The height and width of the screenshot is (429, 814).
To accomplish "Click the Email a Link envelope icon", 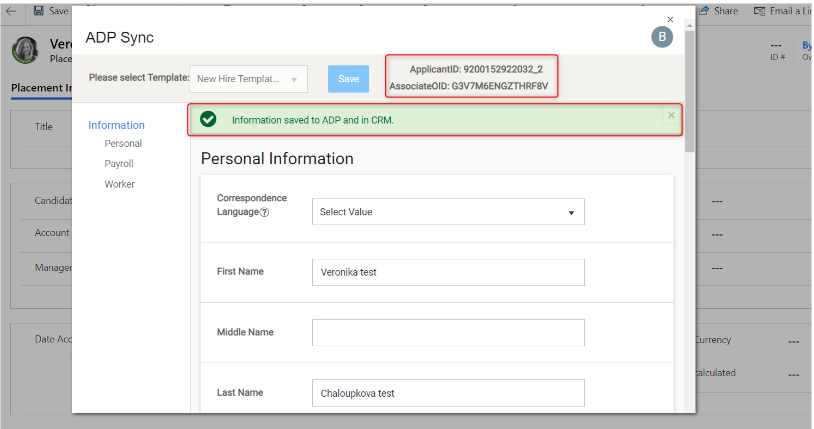I will point(759,11).
